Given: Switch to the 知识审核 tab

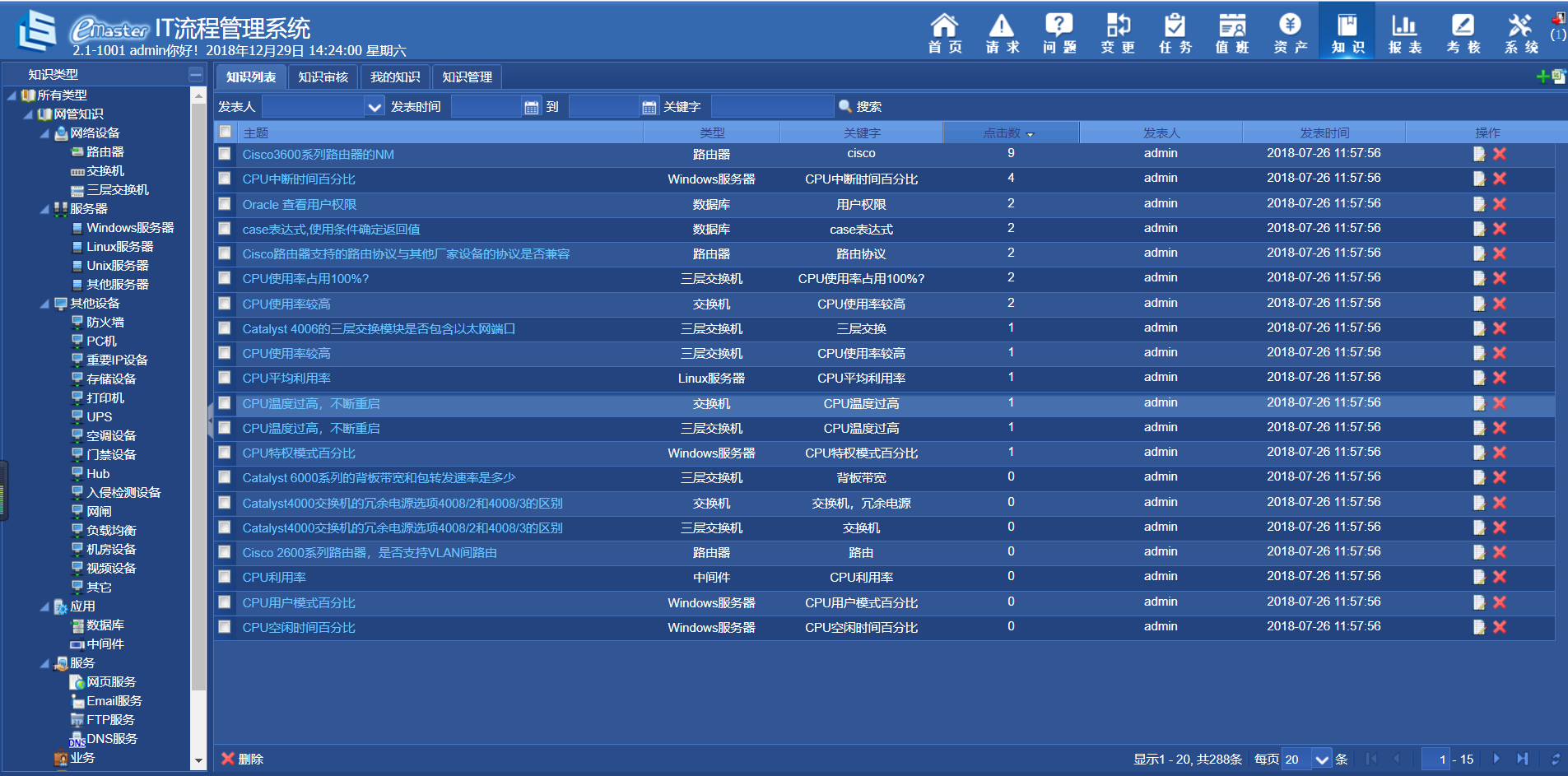Looking at the screenshot, I should 323,77.
